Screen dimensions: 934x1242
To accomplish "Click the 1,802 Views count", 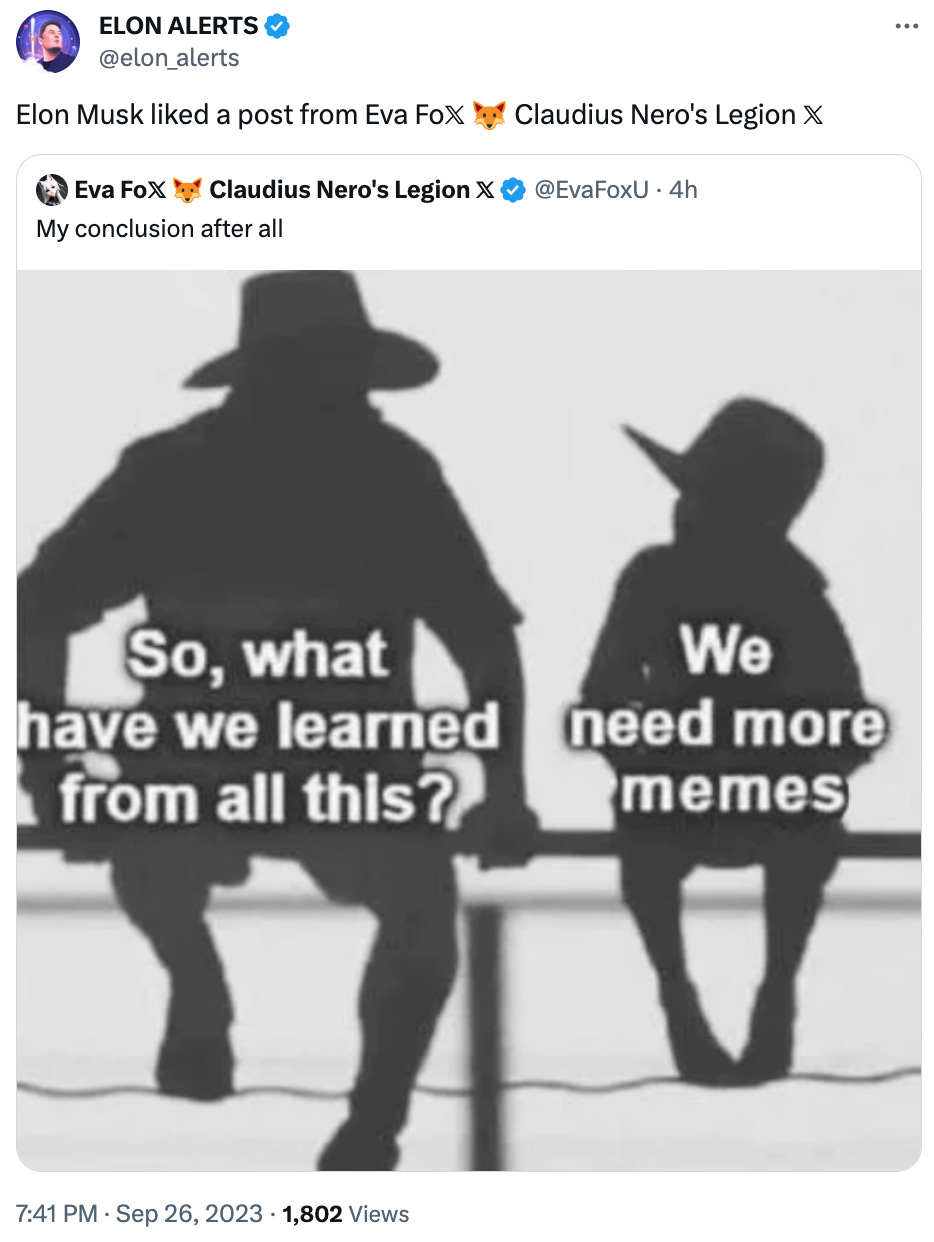I will click(346, 1214).
